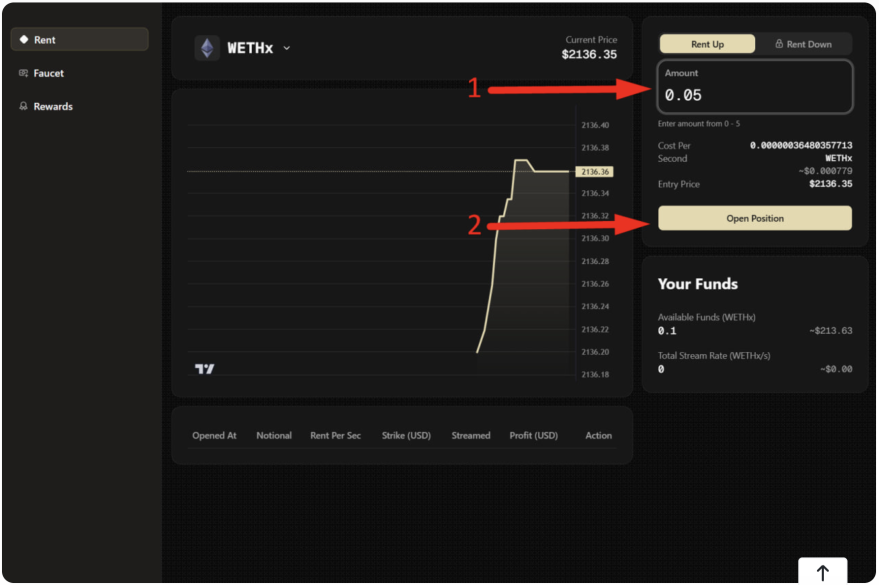The width and height of the screenshot is (879, 585).
Task: Click the Faucet icon in sidebar
Action: pos(24,73)
